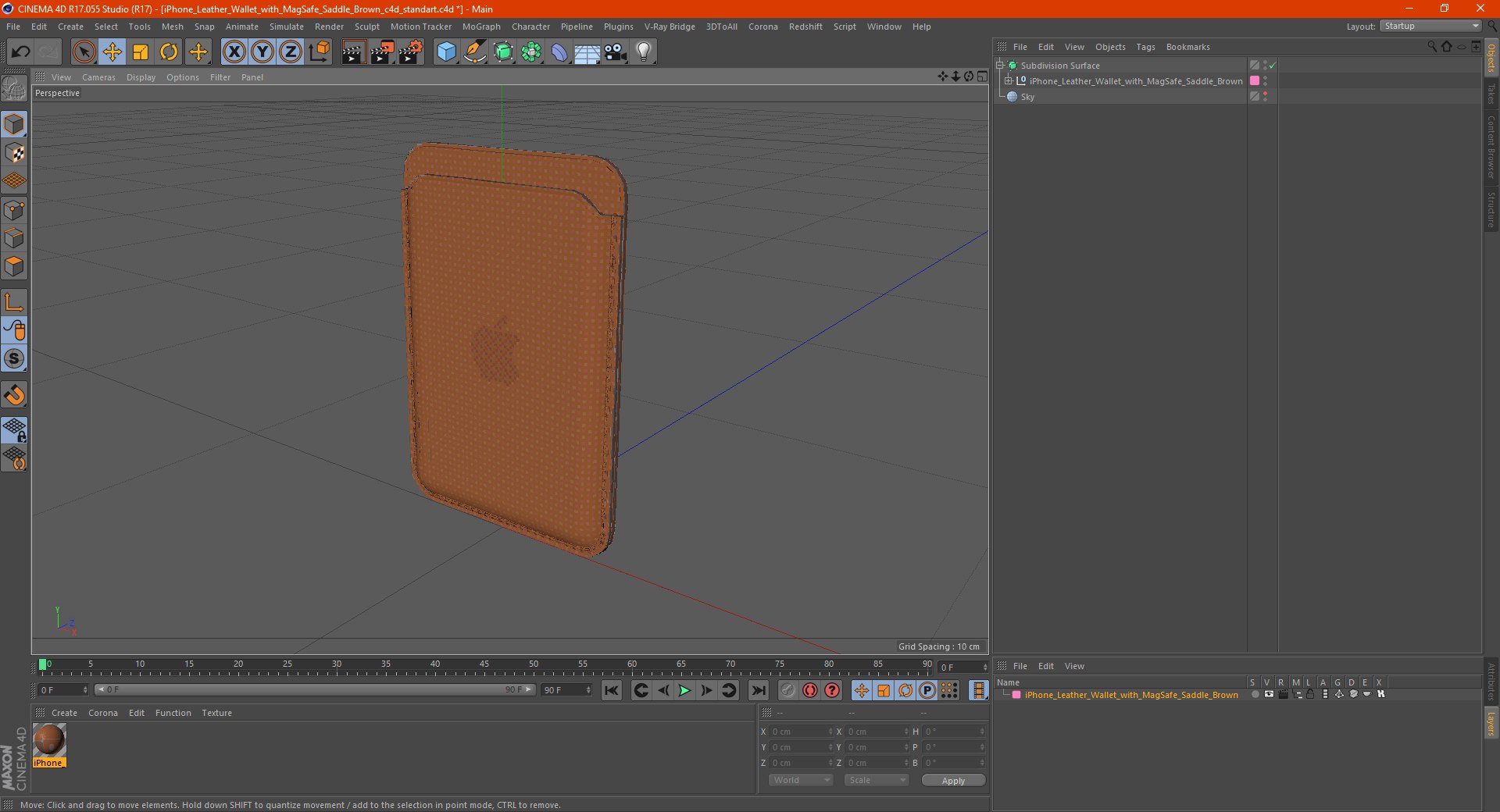The image size is (1500, 812).
Task: Select the Rotate tool
Action: coord(169,52)
